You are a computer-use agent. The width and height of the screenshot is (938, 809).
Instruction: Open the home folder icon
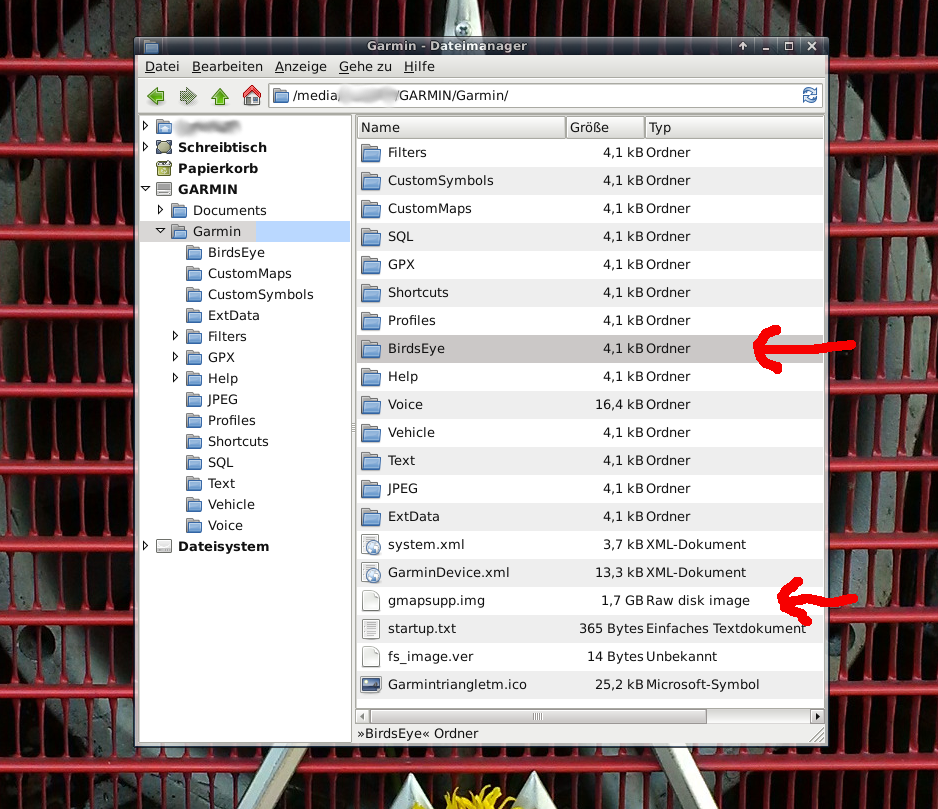point(252,95)
